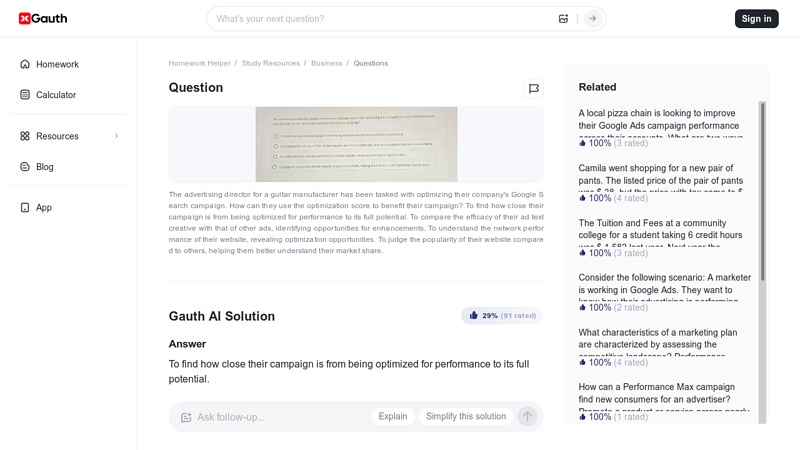Open the question photo thumbnail
The image size is (800, 450).
pyautogui.click(x=356, y=144)
